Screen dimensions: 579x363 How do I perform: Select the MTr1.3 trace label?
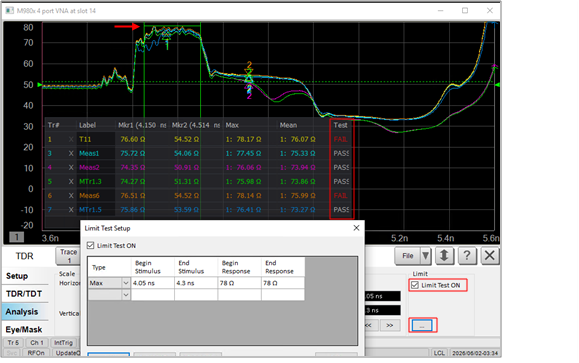[x=90, y=181]
